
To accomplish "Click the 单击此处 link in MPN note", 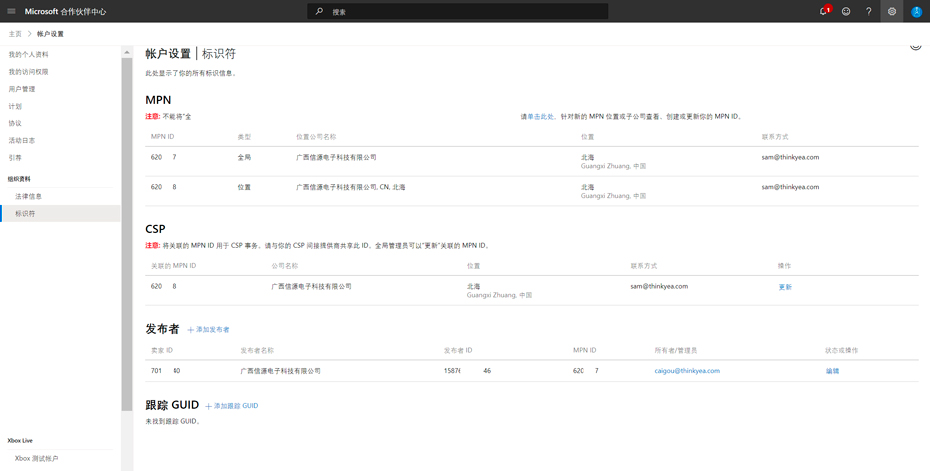I will [x=540, y=117].
